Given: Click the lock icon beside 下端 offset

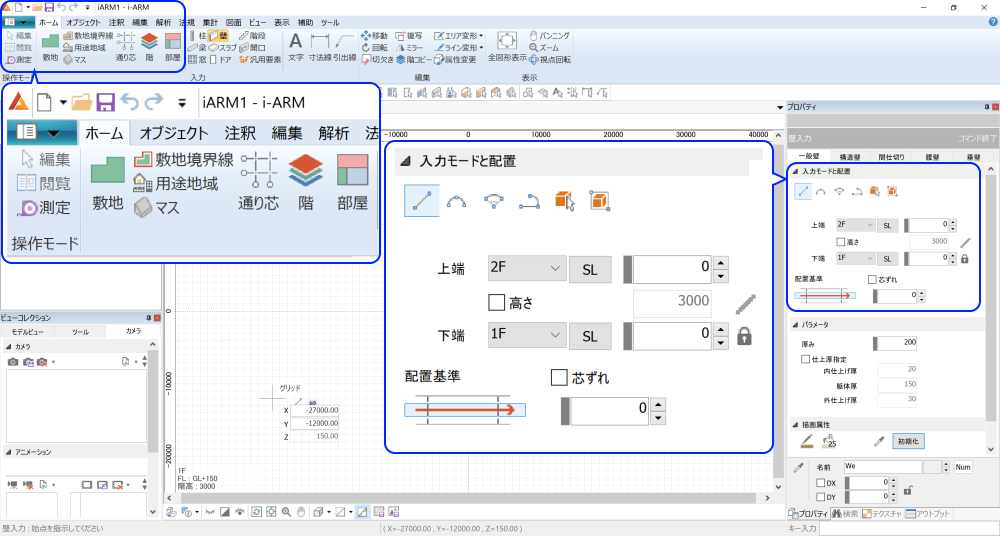Looking at the screenshot, I should 964,258.
